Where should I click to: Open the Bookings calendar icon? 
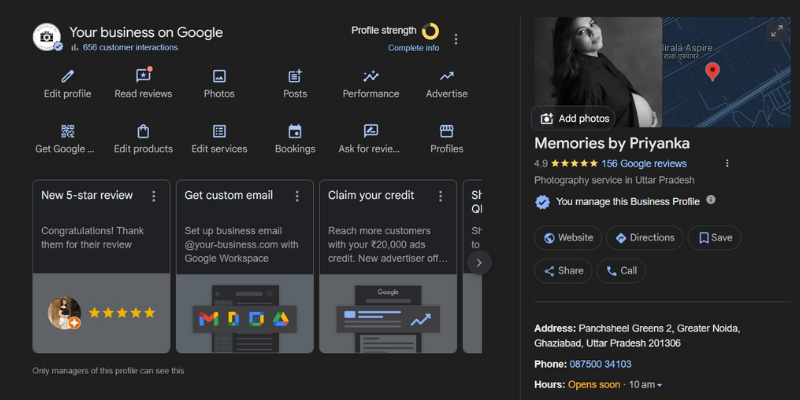[295, 131]
